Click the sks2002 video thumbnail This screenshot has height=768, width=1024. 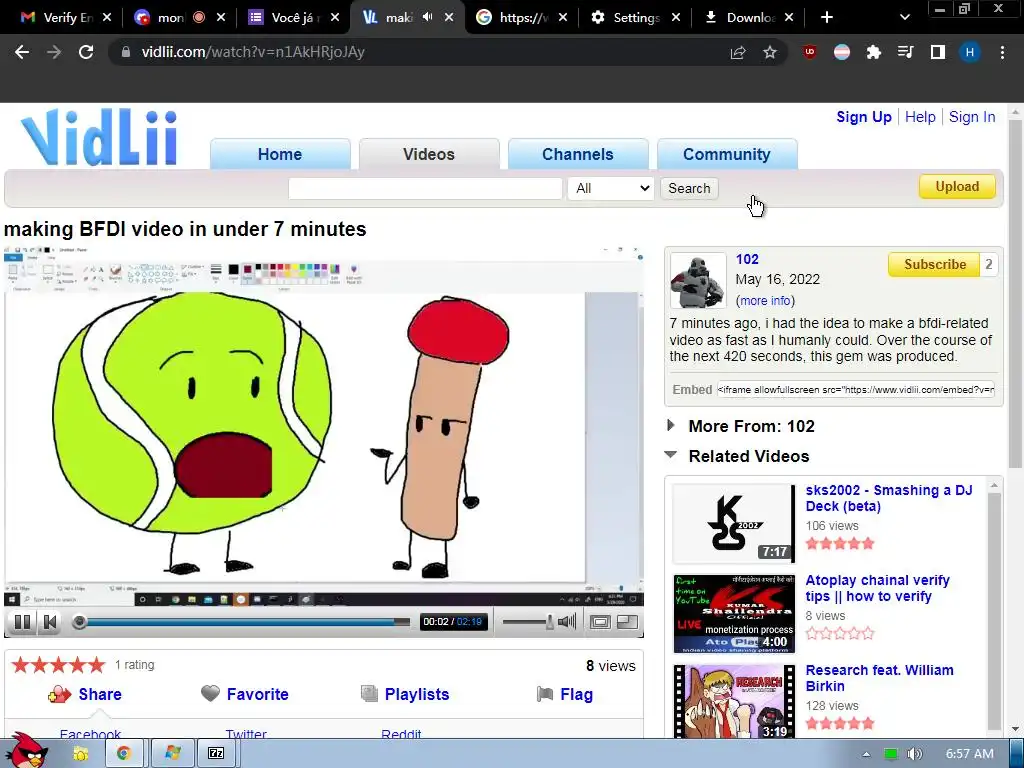(x=733, y=523)
